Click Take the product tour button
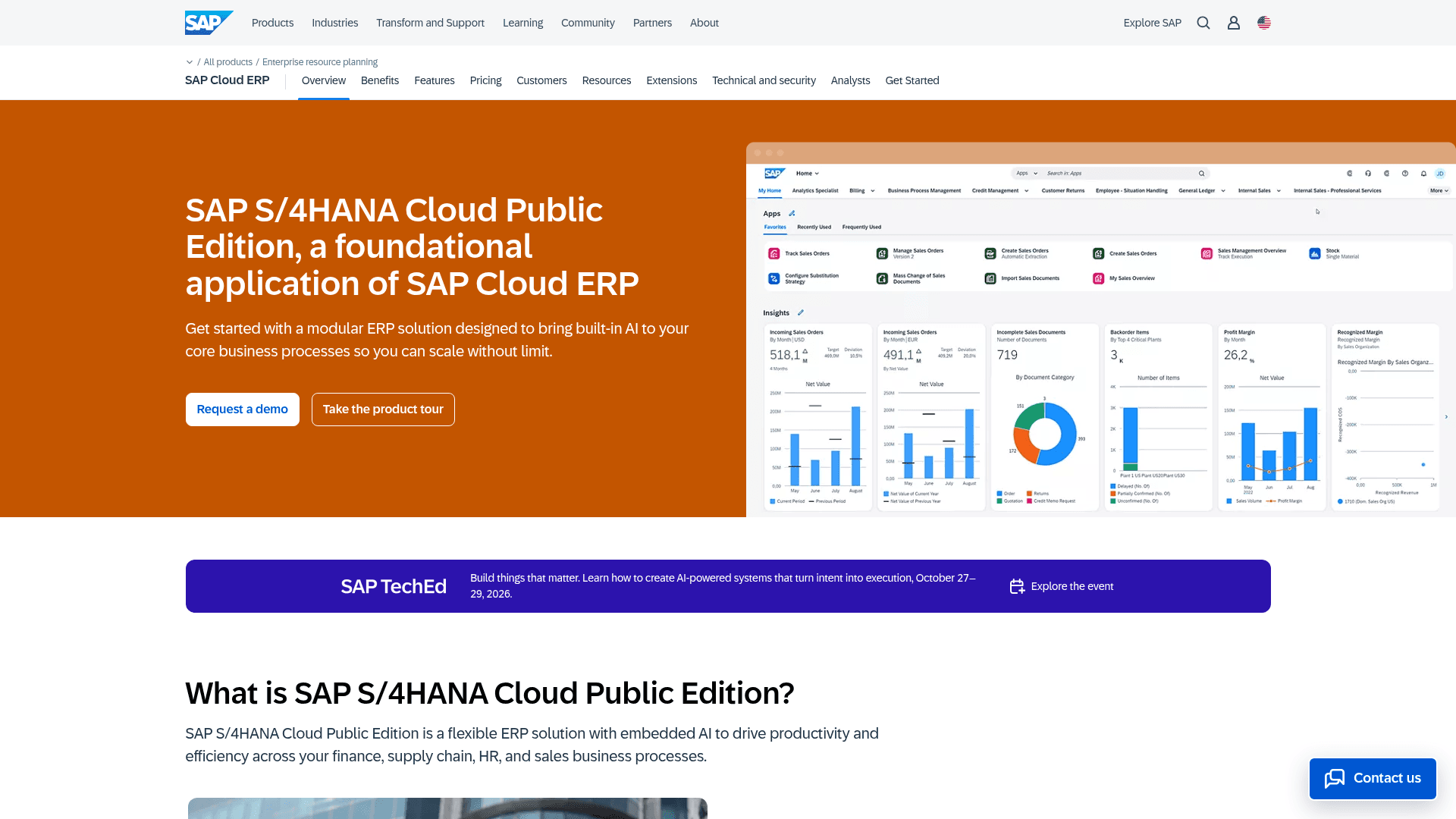1456x819 pixels. tap(383, 409)
